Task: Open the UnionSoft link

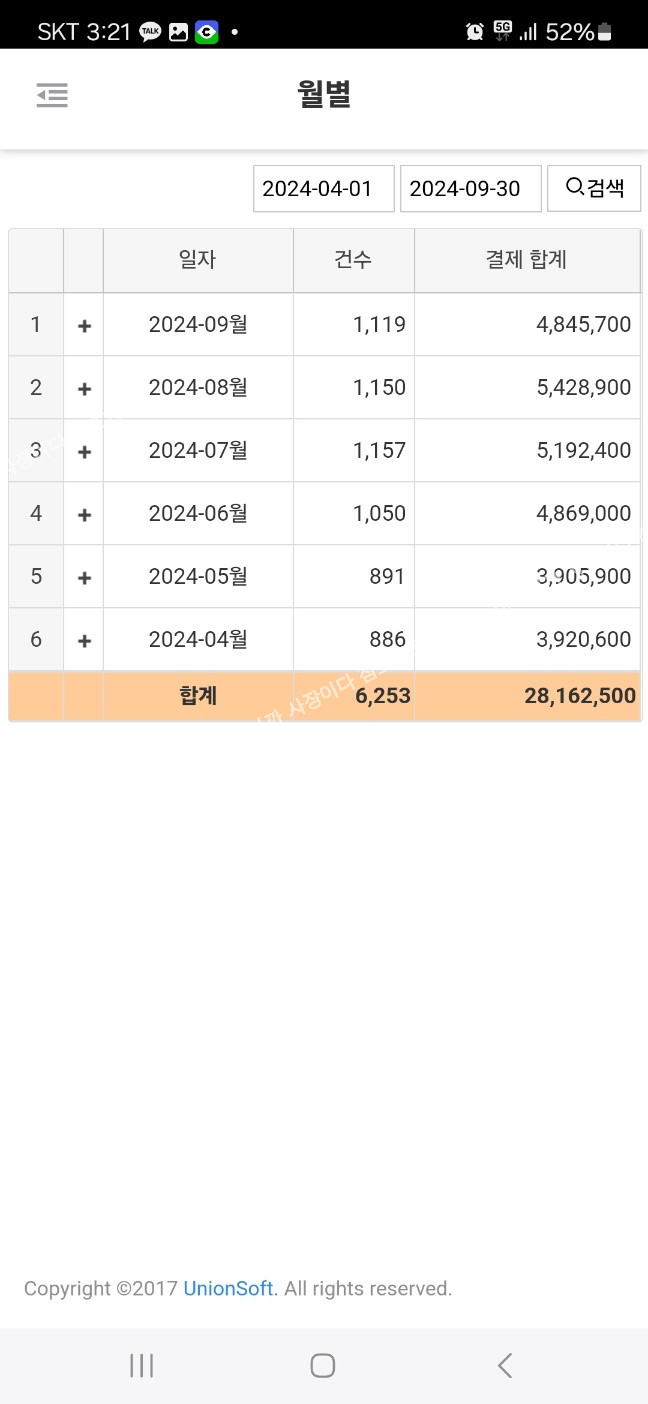Action: coord(228,1288)
